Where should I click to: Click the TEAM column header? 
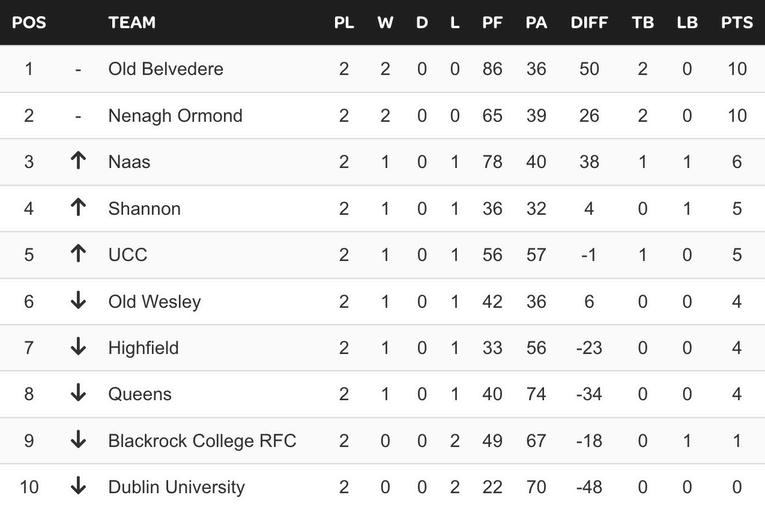pos(132,22)
